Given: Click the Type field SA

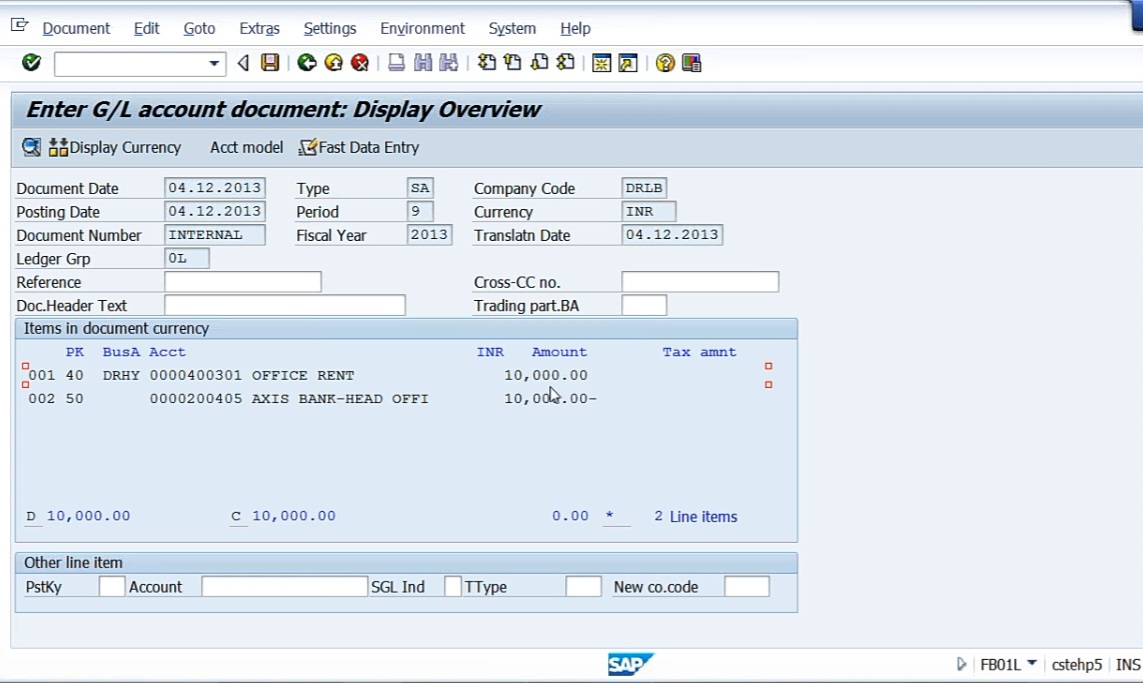Looking at the screenshot, I should pyautogui.click(x=420, y=188).
